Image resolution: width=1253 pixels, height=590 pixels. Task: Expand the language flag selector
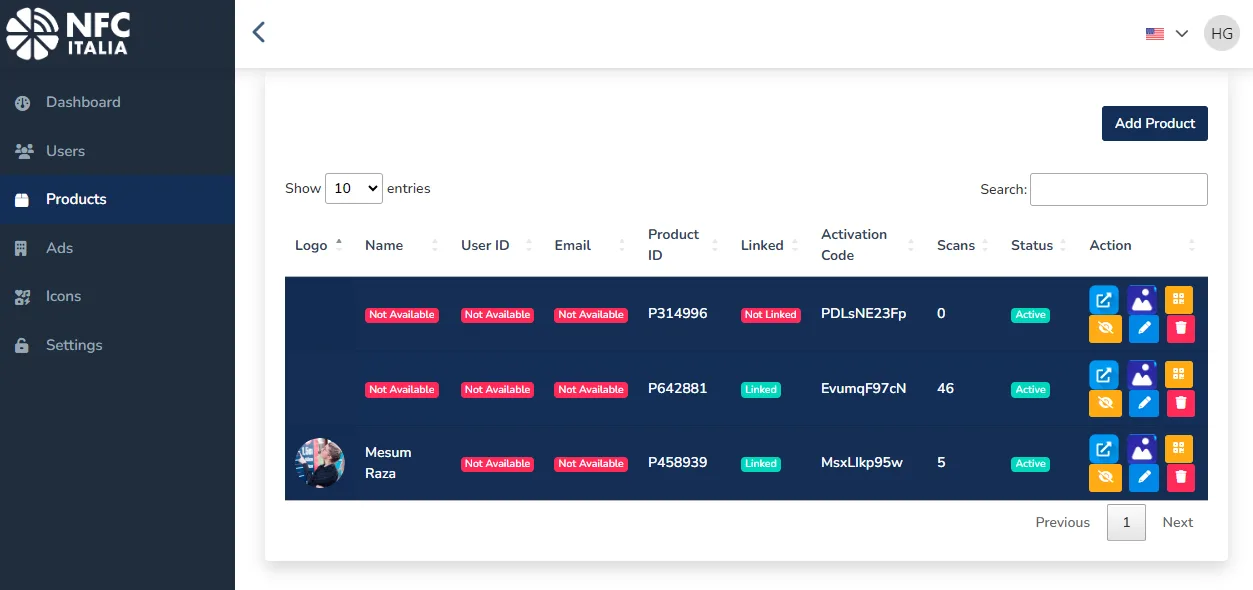pos(1166,33)
